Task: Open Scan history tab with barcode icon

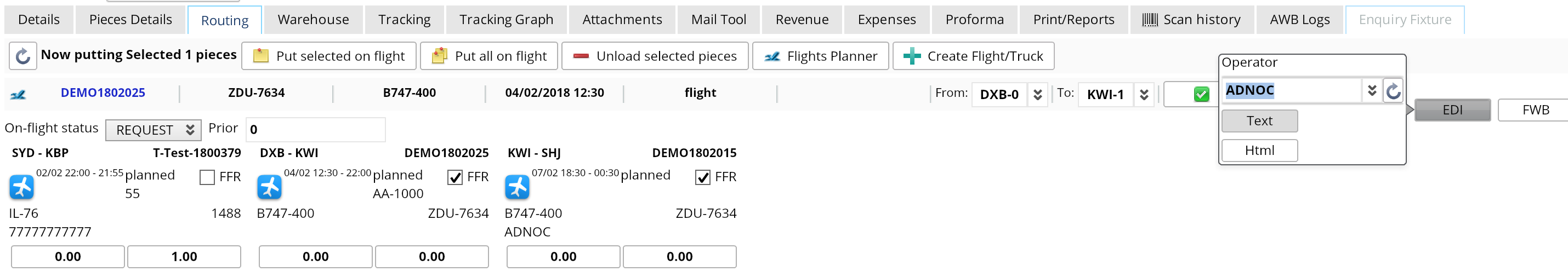Action: (1192, 20)
